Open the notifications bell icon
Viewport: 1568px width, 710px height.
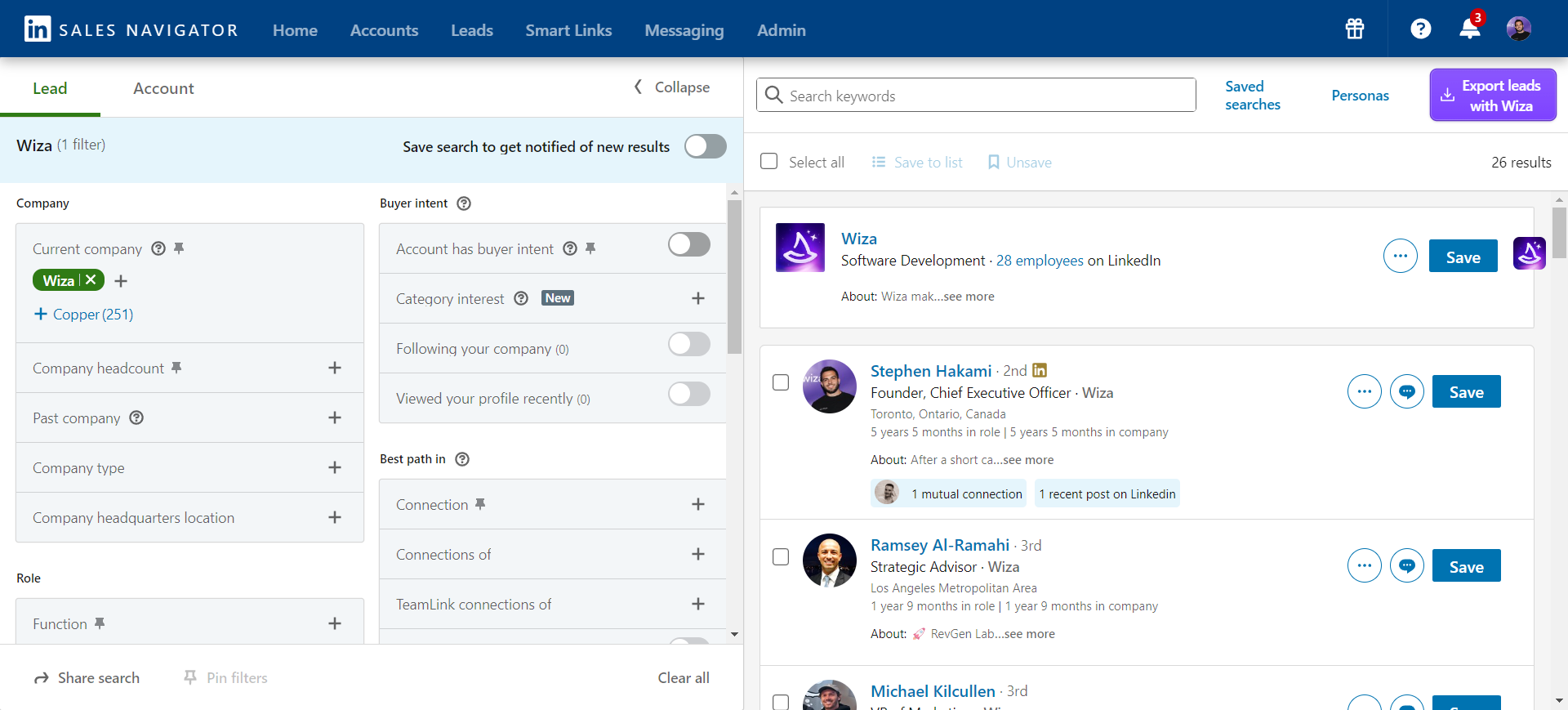(x=1470, y=29)
